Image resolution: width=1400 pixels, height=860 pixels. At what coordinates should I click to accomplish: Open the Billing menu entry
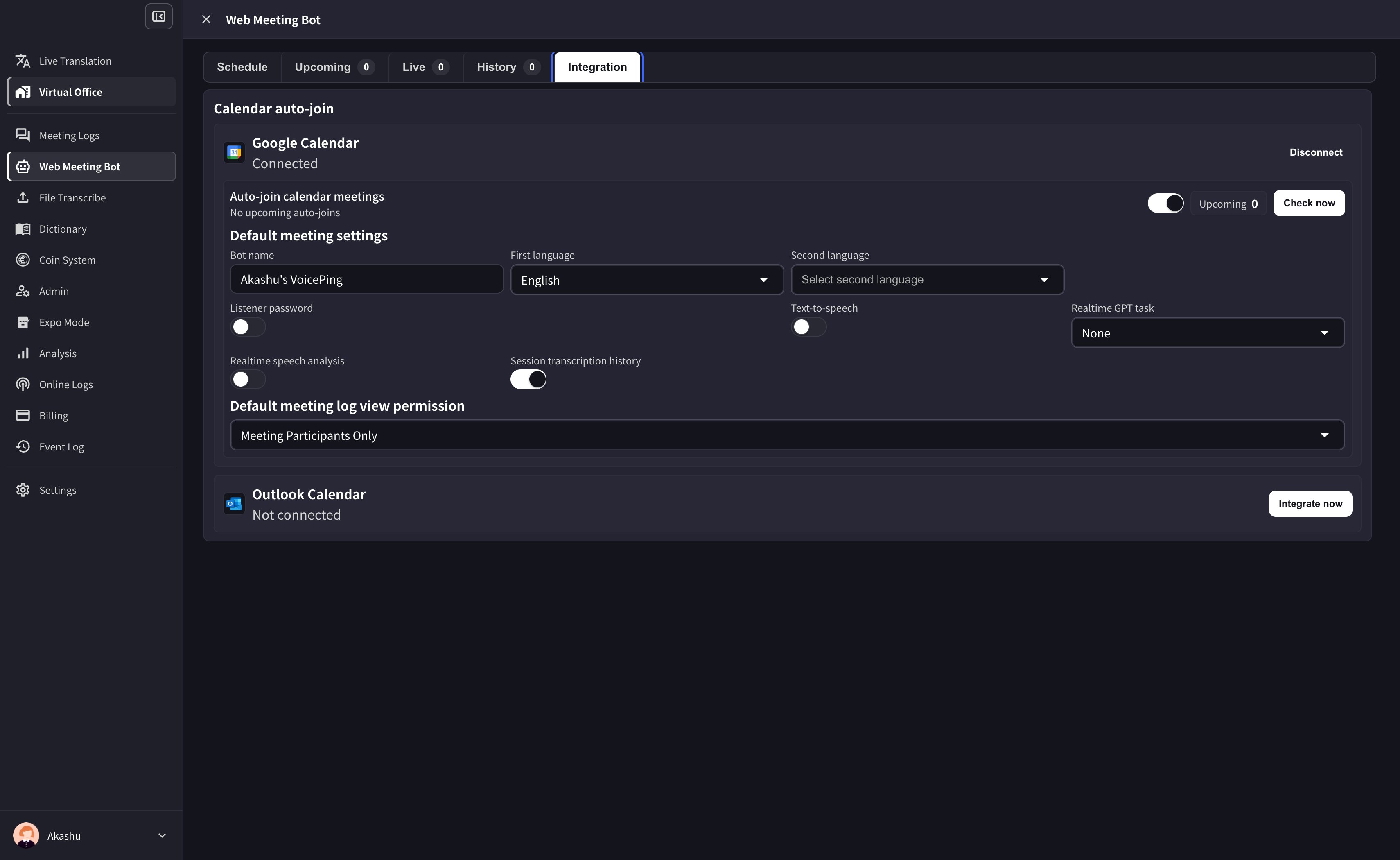91,415
